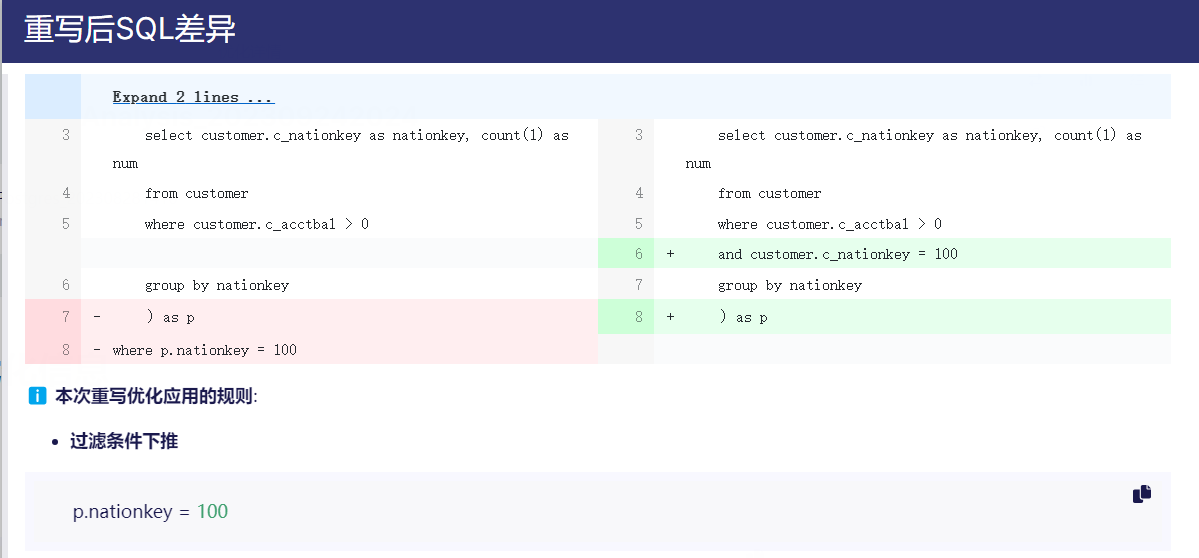Click added line and customer.c_nationkey = 100
The image size is (1199, 558).
[x=837, y=254]
